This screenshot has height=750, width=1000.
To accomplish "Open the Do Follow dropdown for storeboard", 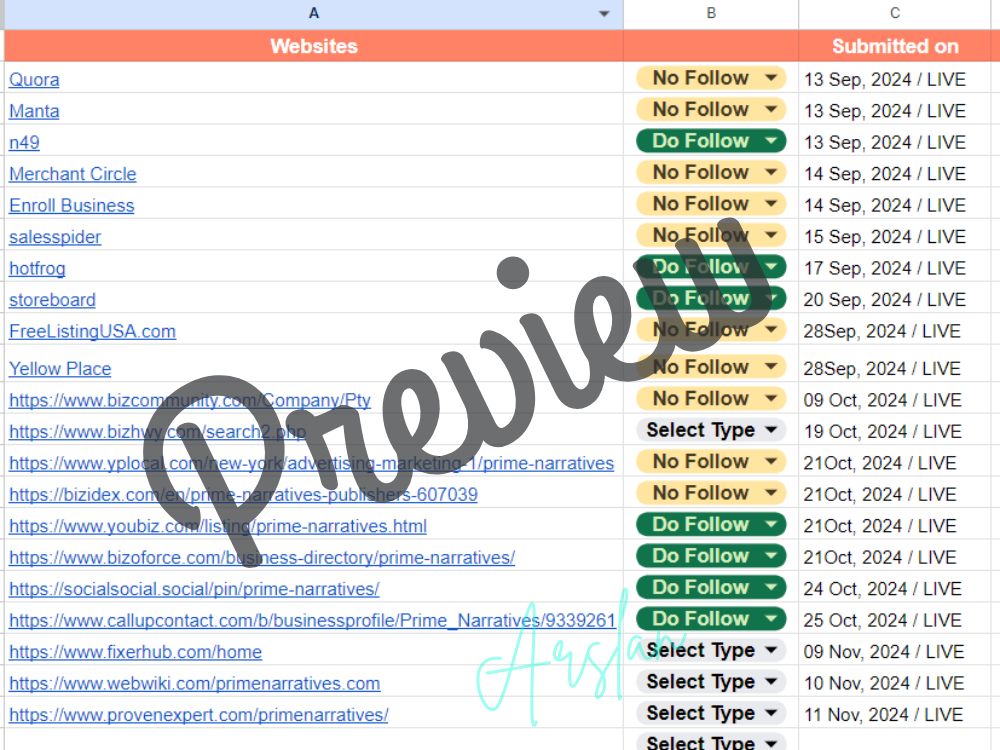I will point(711,298).
